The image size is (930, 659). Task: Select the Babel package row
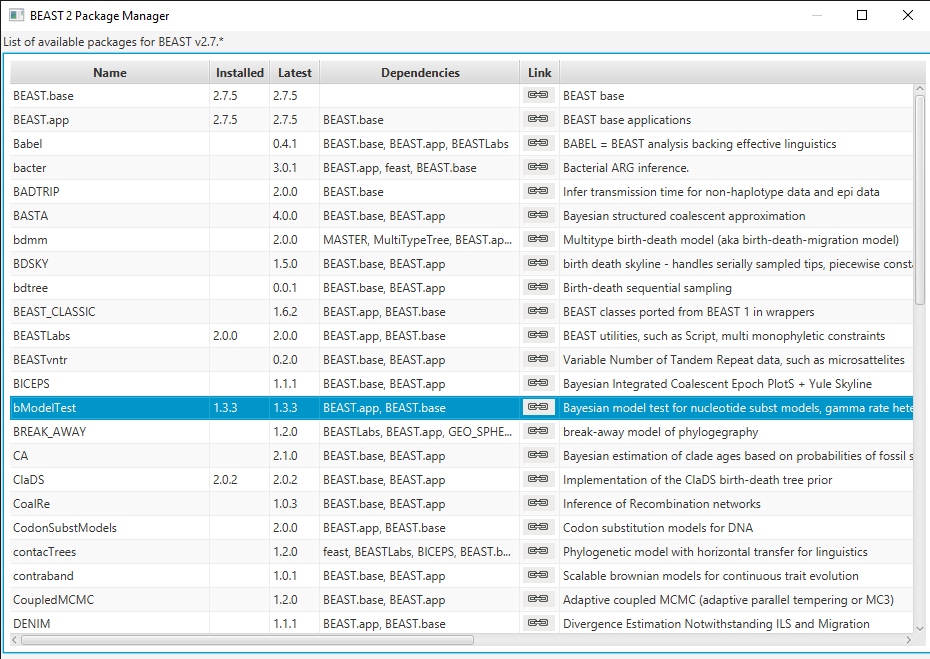click(x=461, y=144)
